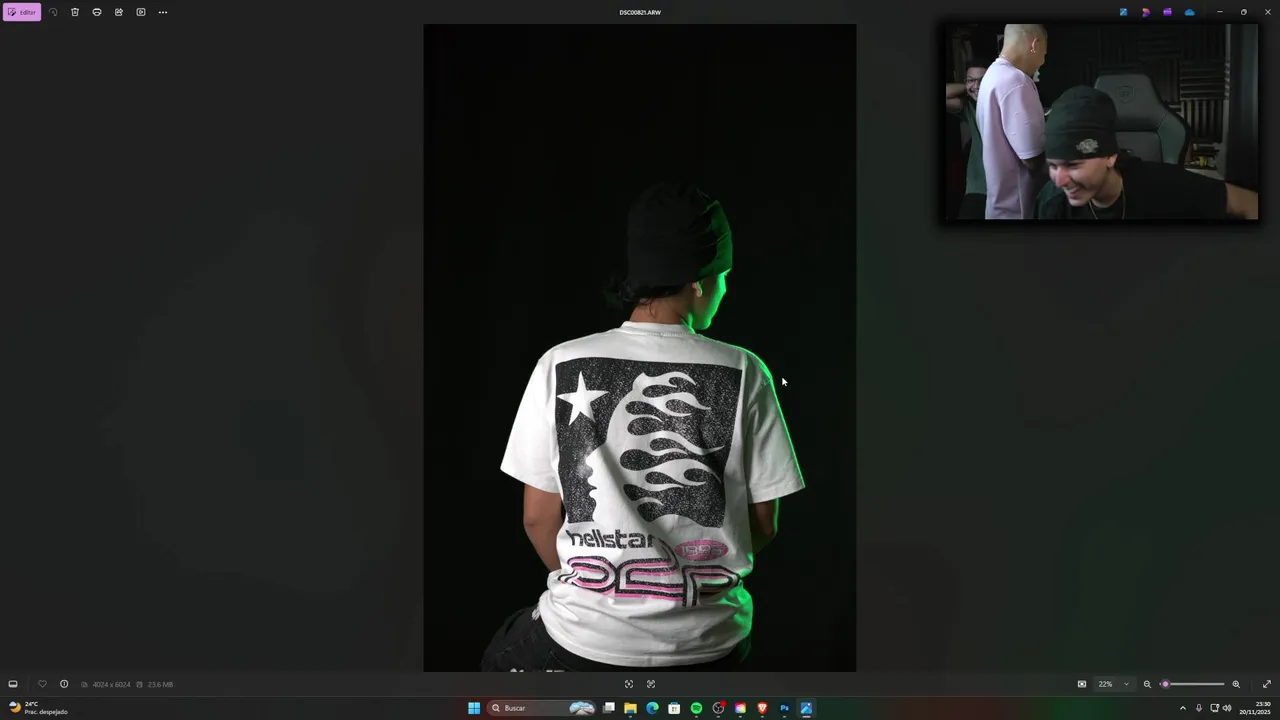This screenshot has width=1280, height=720.
Task: Click the face-focus icon below the photo
Action: (x=651, y=684)
